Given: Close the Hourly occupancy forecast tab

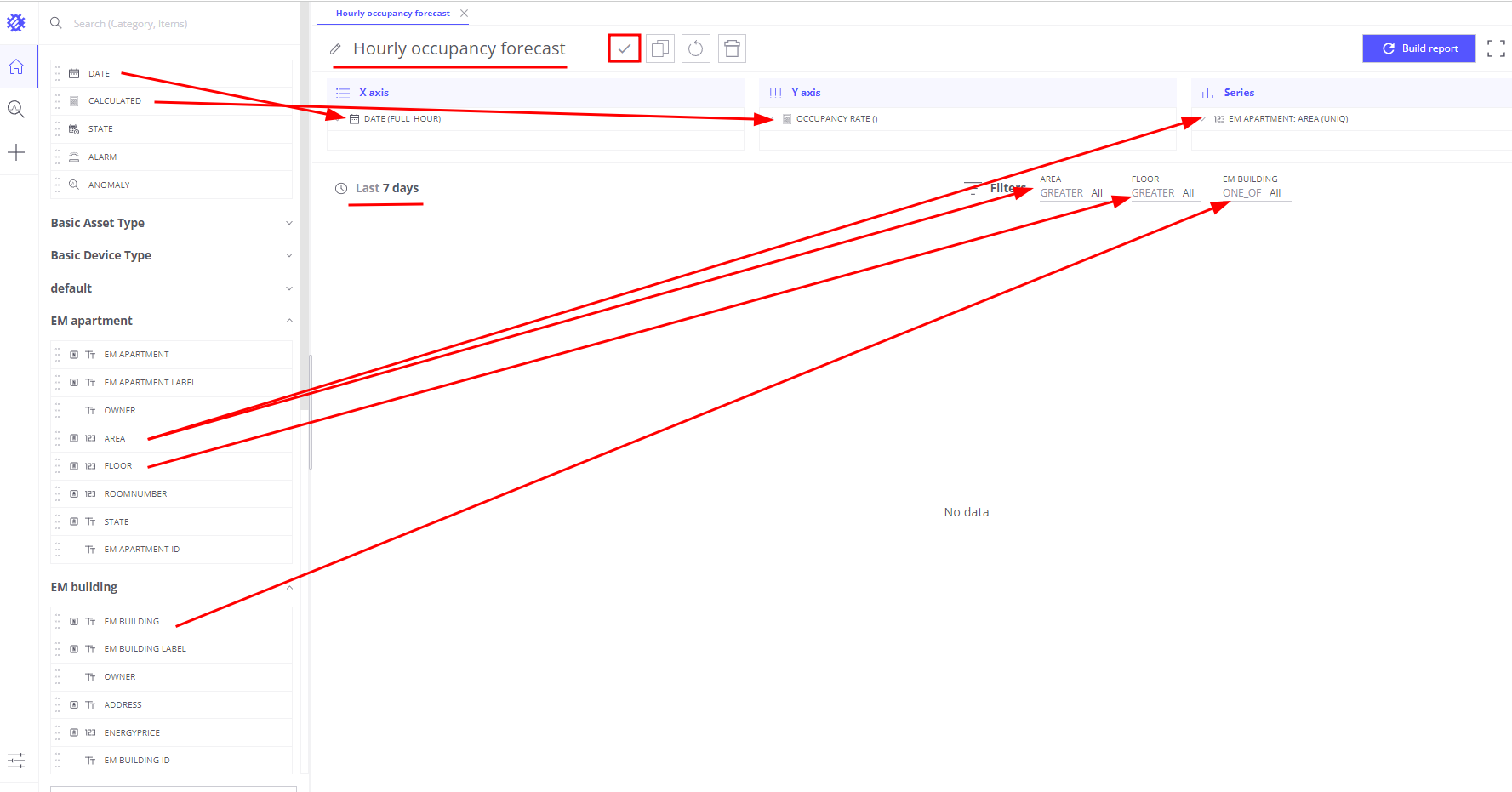Looking at the screenshot, I should 464,13.
